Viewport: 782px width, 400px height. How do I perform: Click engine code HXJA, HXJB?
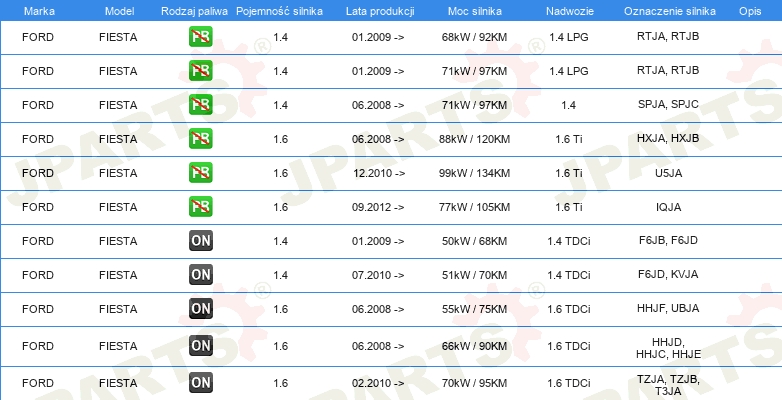click(x=668, y=139)
